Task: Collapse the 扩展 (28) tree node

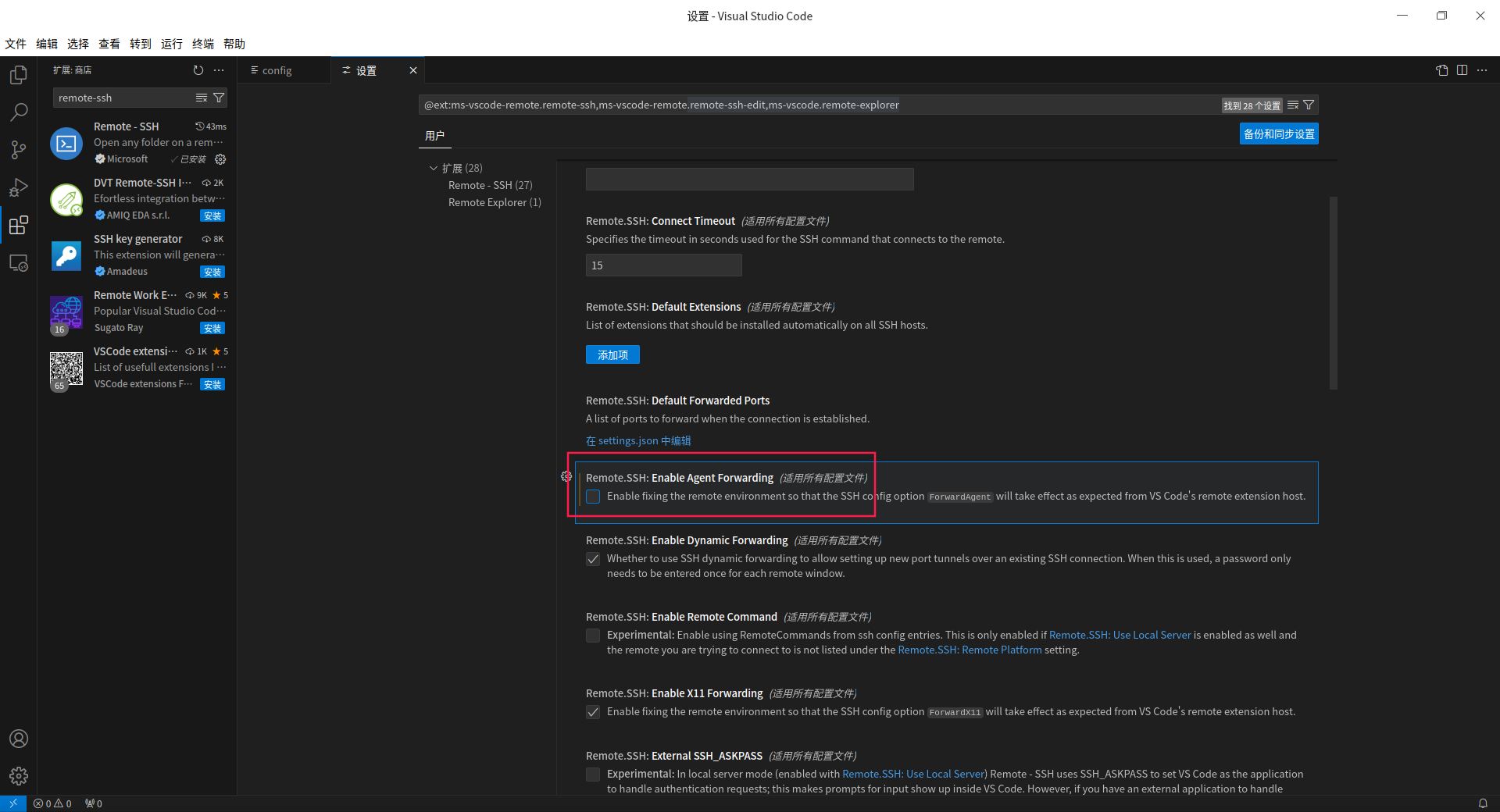Action: coord(434,168)
